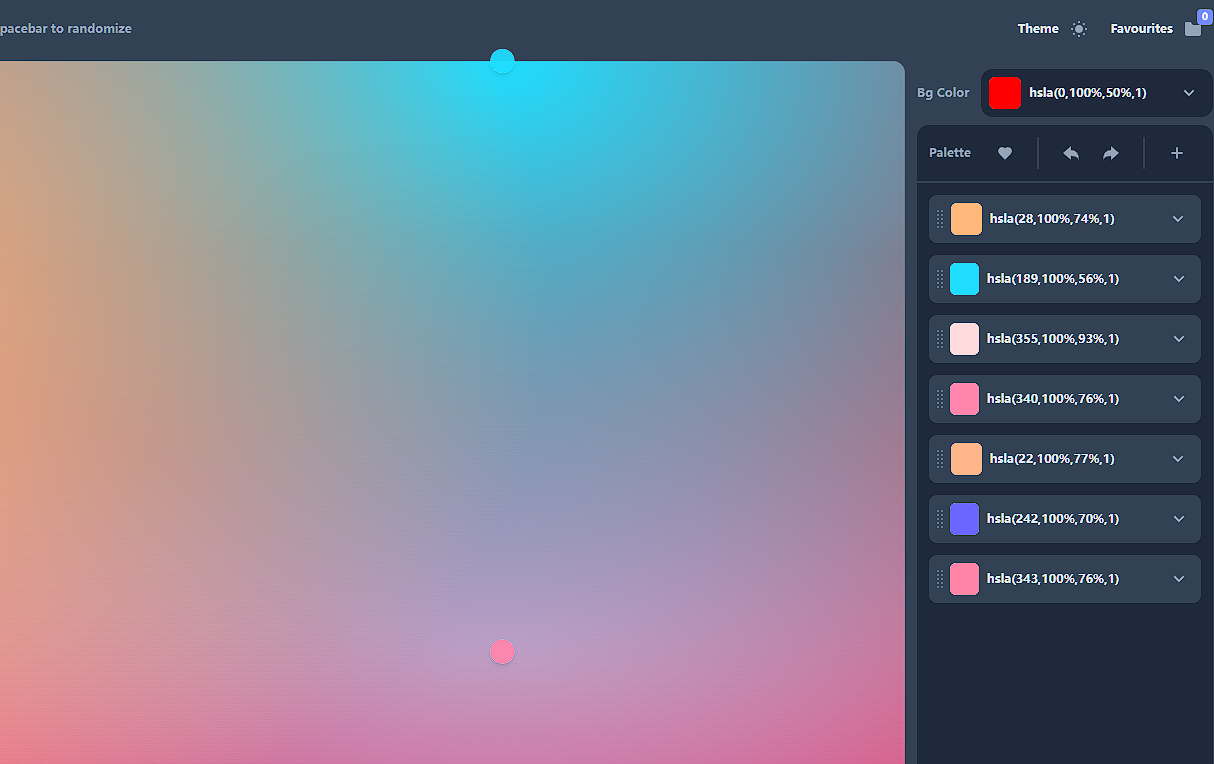1214x764 pixels.
Task: Expand the hsla(343,100%,76%,1) color row
Action: [x=1179, y=579]
